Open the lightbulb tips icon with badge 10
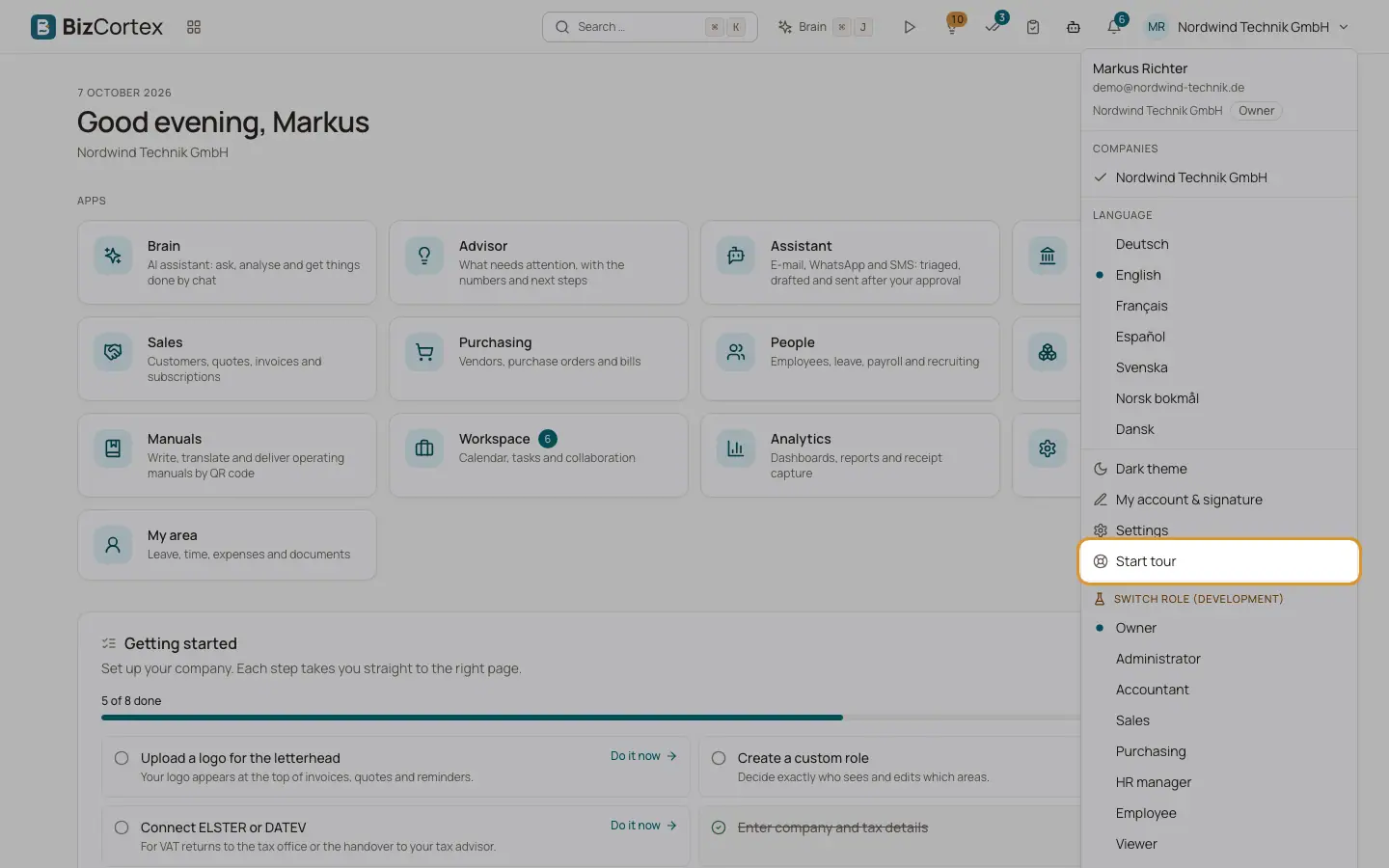 [x=952, y=27]
